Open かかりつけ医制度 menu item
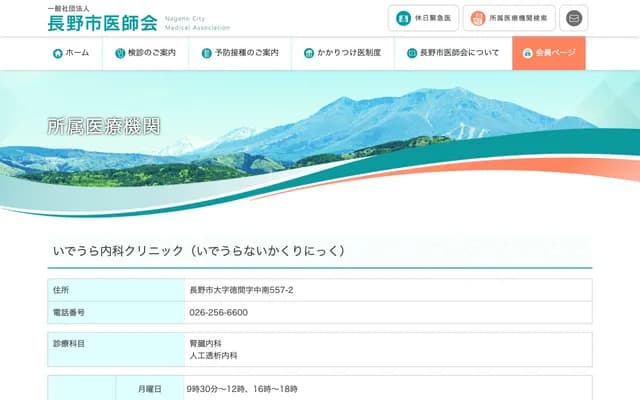The image size is (640, 400). [x=343, y=53]
